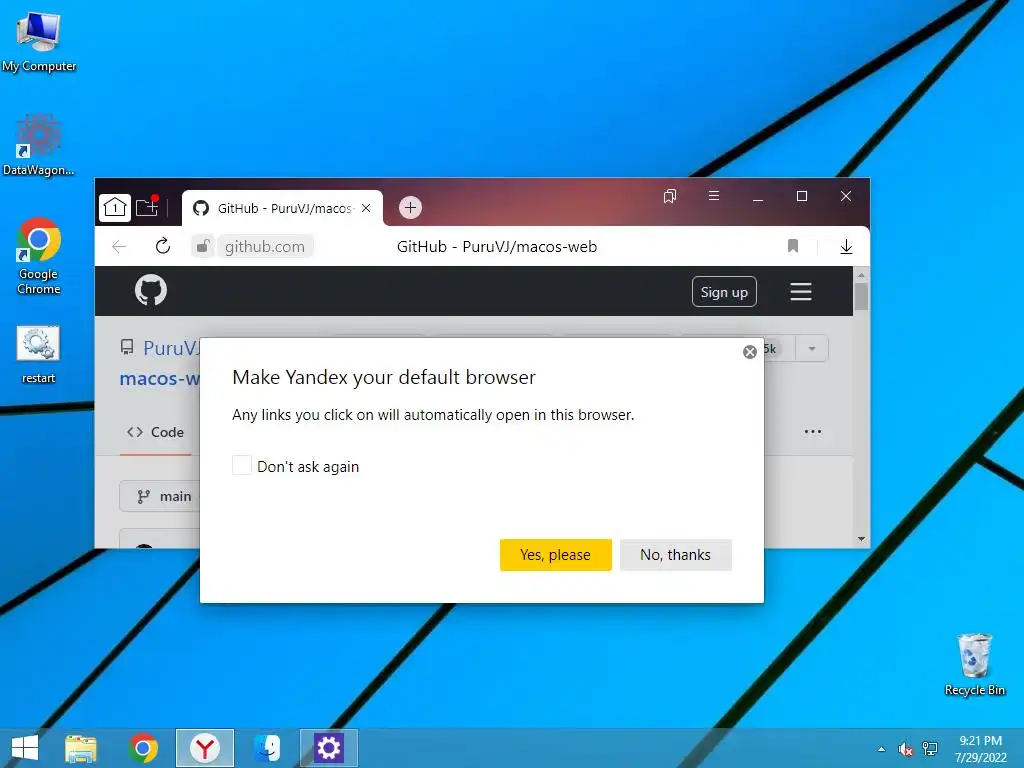Click the new tab group icon with red dot

(x=147, y=207)
